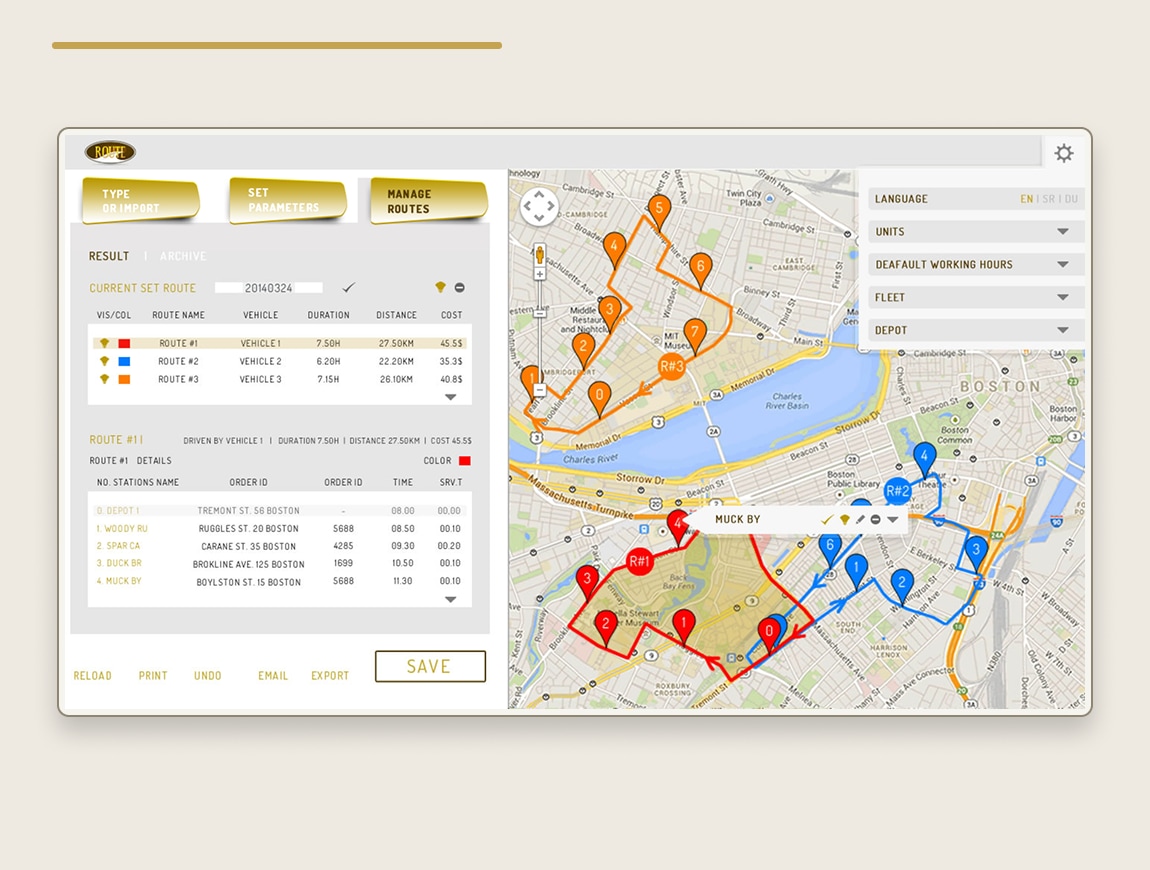Select the Street View pegman icon

tap(540, 255)
